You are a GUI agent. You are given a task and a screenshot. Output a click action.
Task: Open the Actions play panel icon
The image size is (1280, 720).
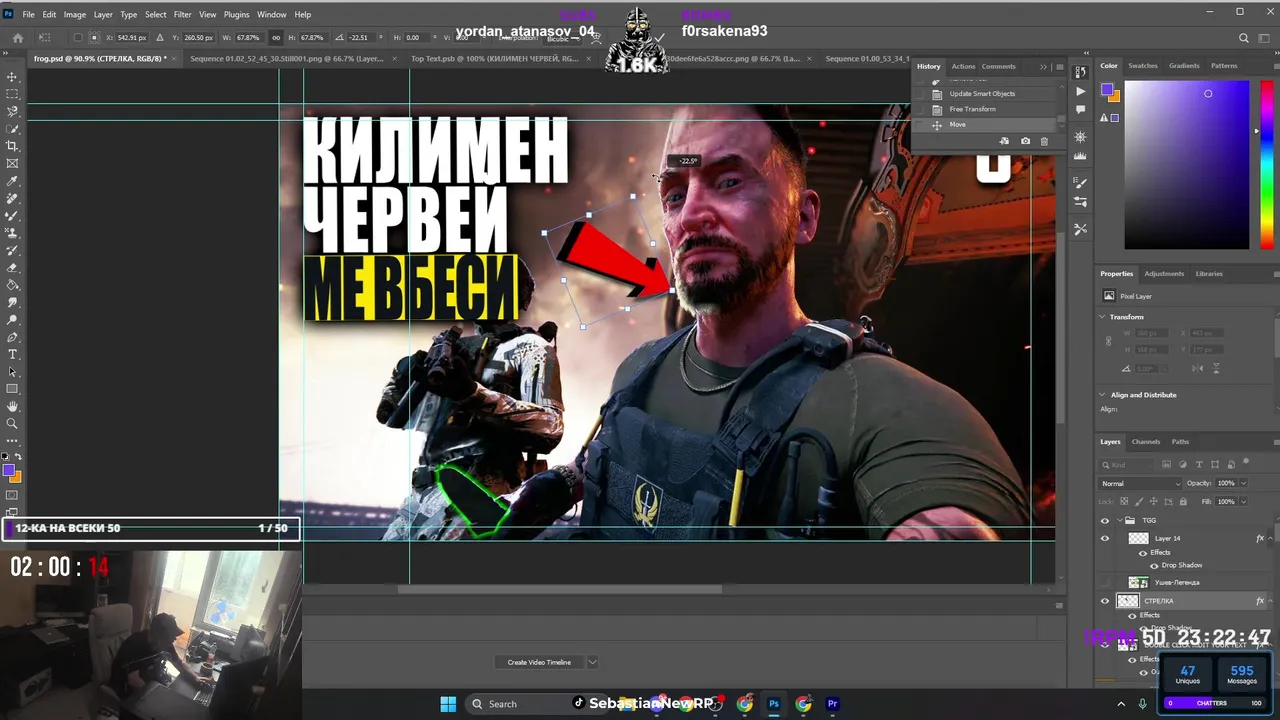pos(1080,91)
